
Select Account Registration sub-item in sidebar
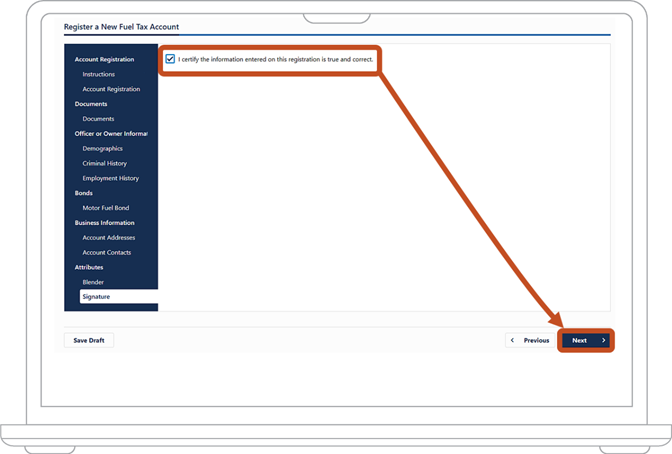point(111,89)
